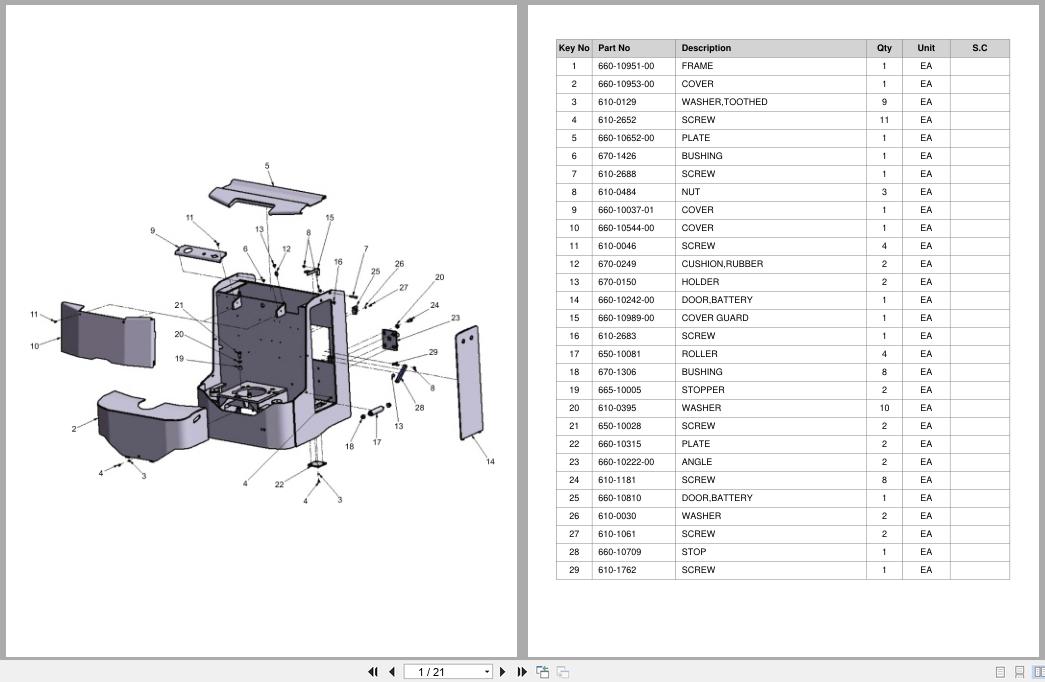The width and height of the screenshot is (1045, 682).
Task: Switch to single page view
Action: [x=1000, y=672]
